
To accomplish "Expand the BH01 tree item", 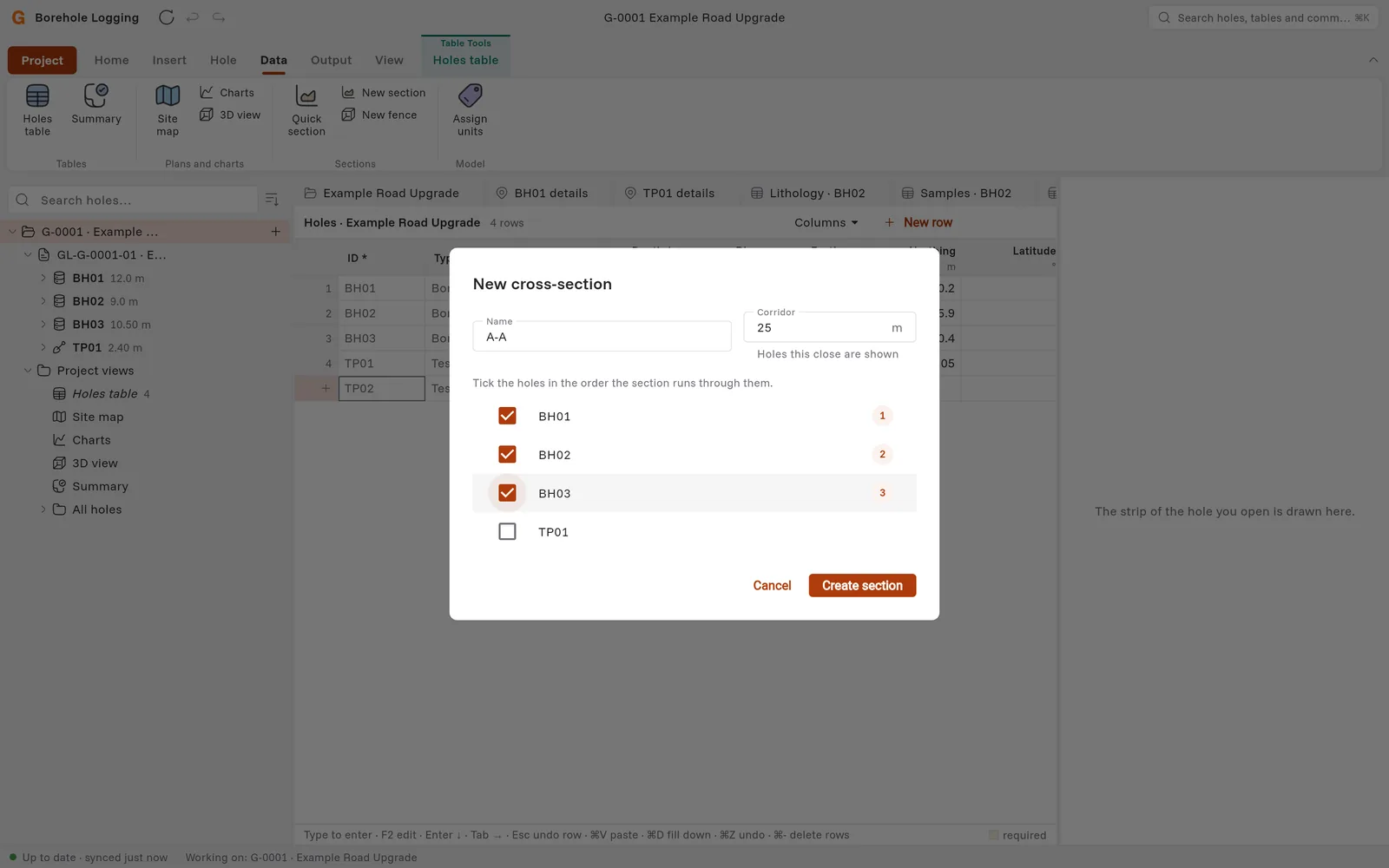I will (43, 278).
